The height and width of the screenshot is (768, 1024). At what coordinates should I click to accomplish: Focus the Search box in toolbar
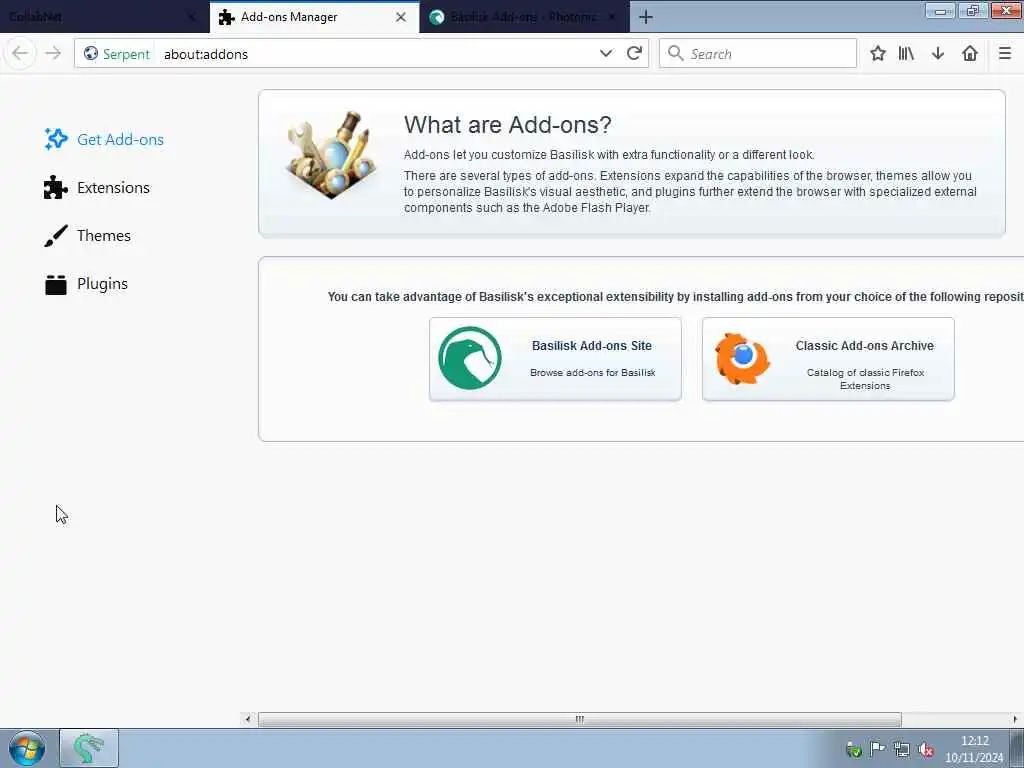click(x=758, y=54)
